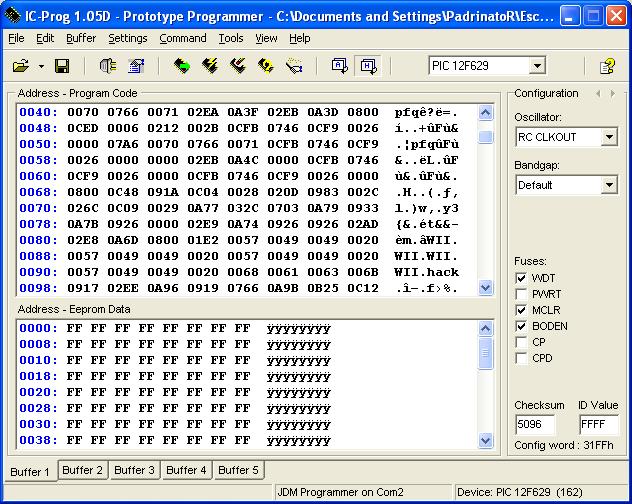This screenshot has height=504, width=632.
Task: Open the hardware setup chip icon
Action: tap(108, 66)
